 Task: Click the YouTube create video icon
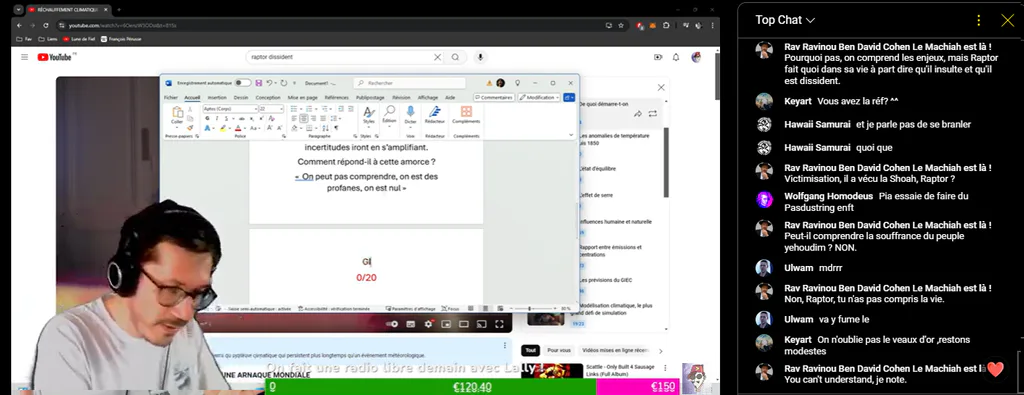tap(658, 57)
